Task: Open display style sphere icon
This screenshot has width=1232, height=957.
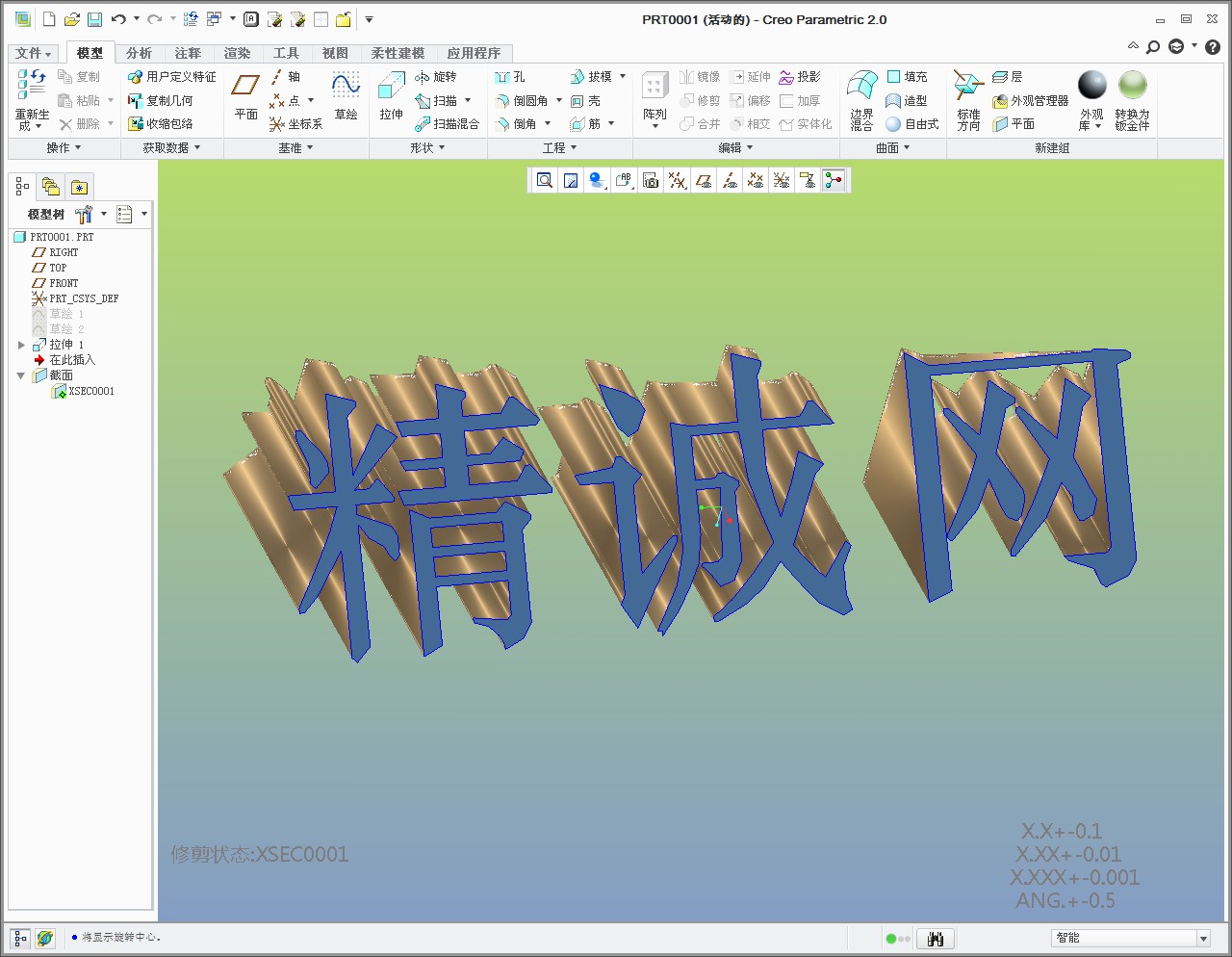Action: [x=597, y=180]
